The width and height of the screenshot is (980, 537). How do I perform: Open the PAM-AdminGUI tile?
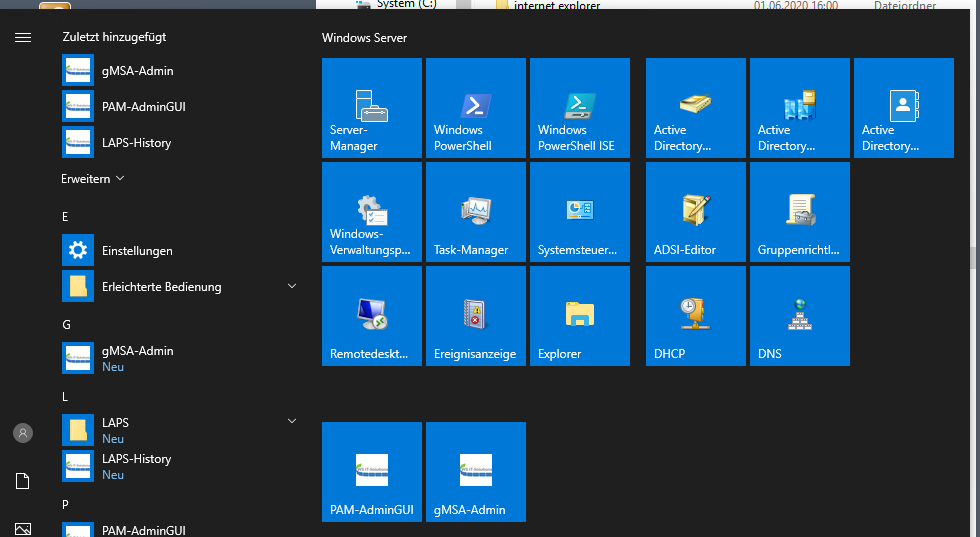pyautogui.click(x=372, y=472)
